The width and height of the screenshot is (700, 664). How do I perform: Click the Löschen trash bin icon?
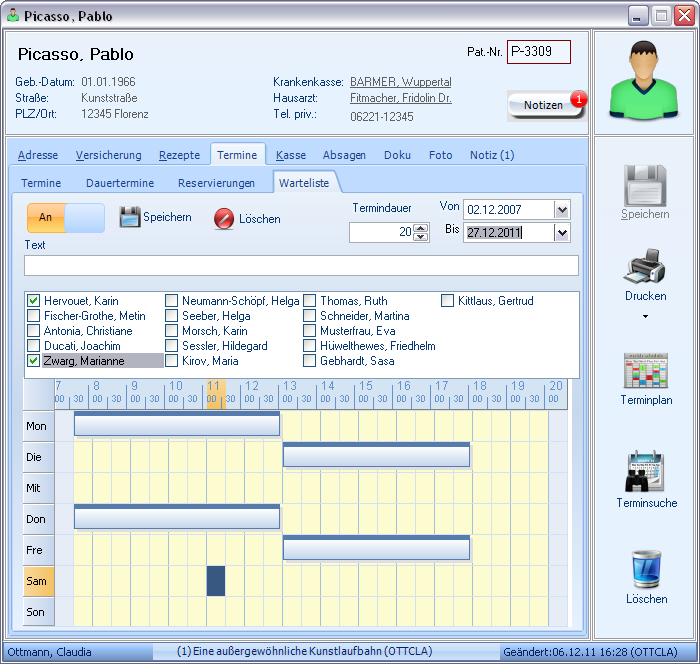pos(646,569)
